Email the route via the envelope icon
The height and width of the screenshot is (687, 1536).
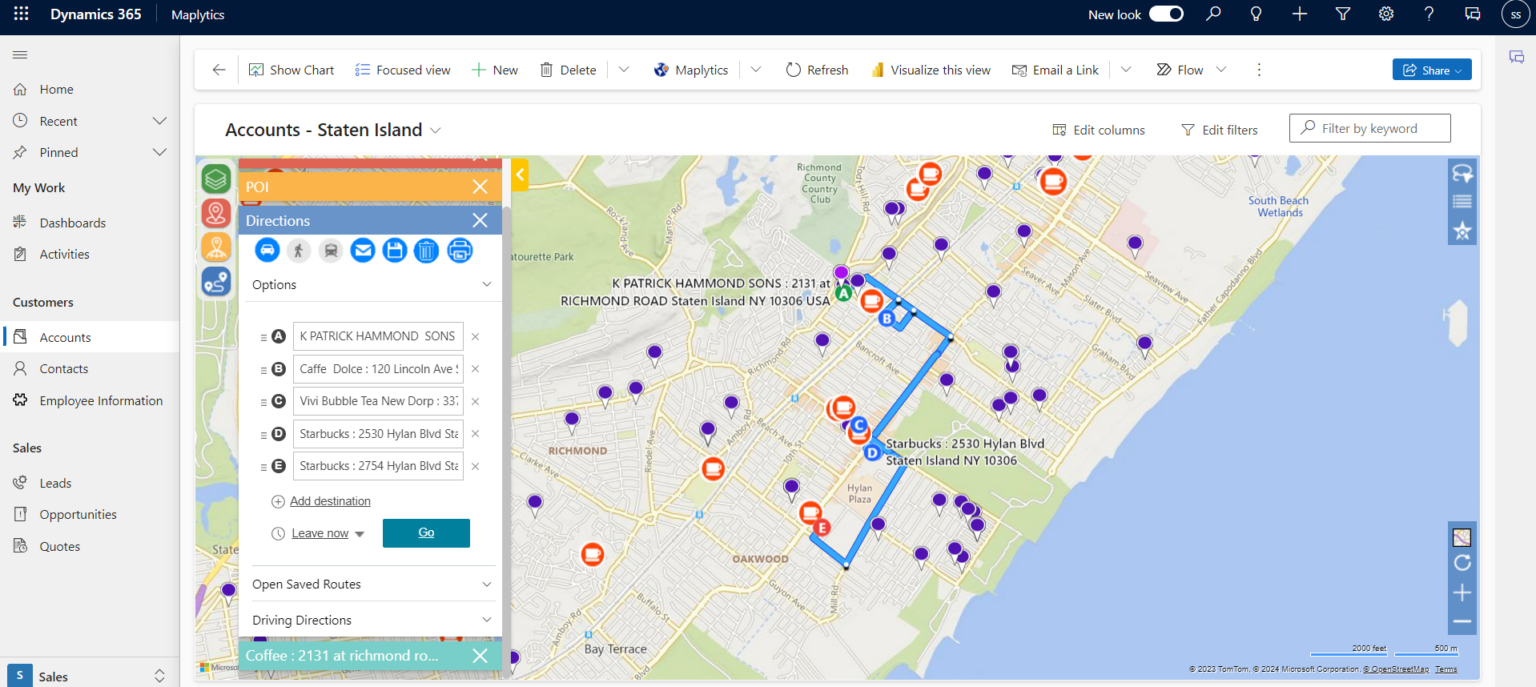363,249
